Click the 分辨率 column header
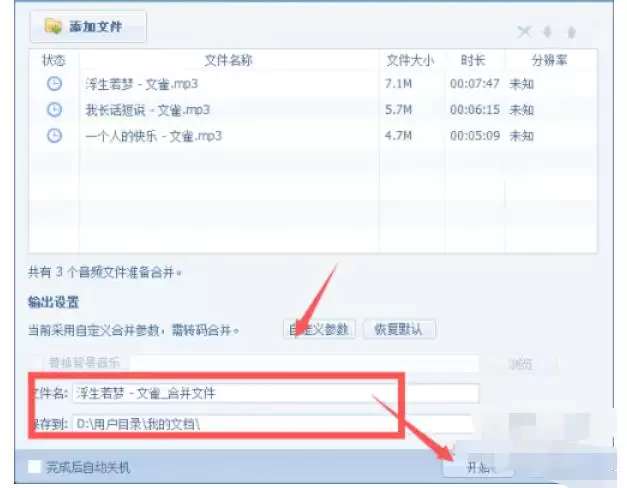The height and width of the screenshot is (488, 627). [549, 60]
